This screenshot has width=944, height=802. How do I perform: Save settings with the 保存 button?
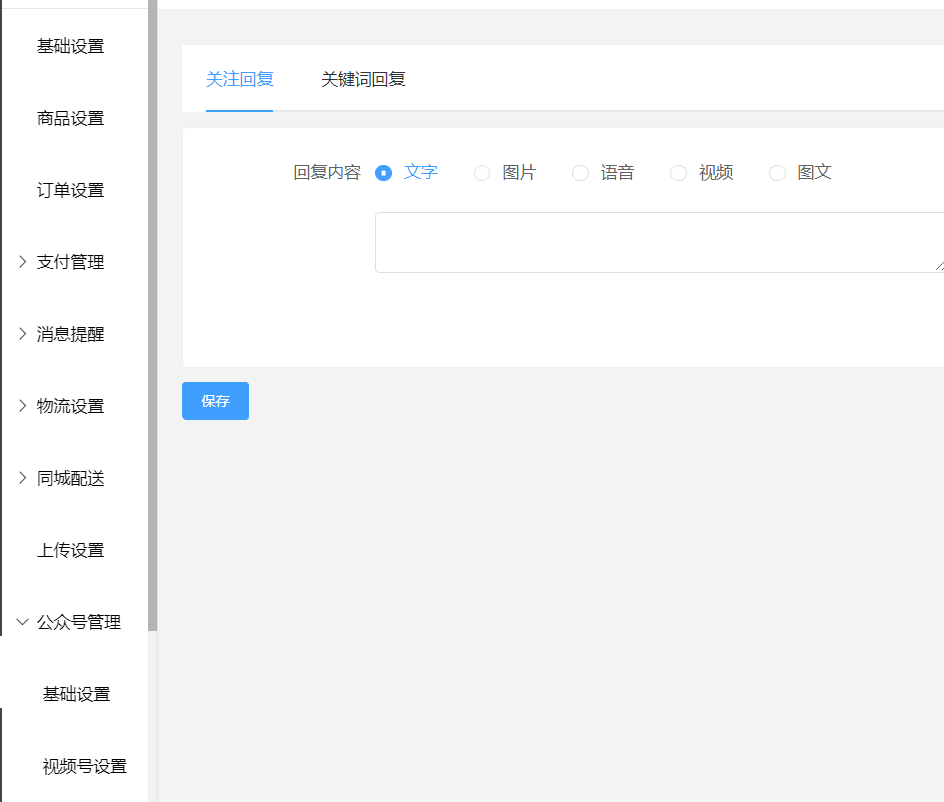pyautogui.click(x=216, y=401)
